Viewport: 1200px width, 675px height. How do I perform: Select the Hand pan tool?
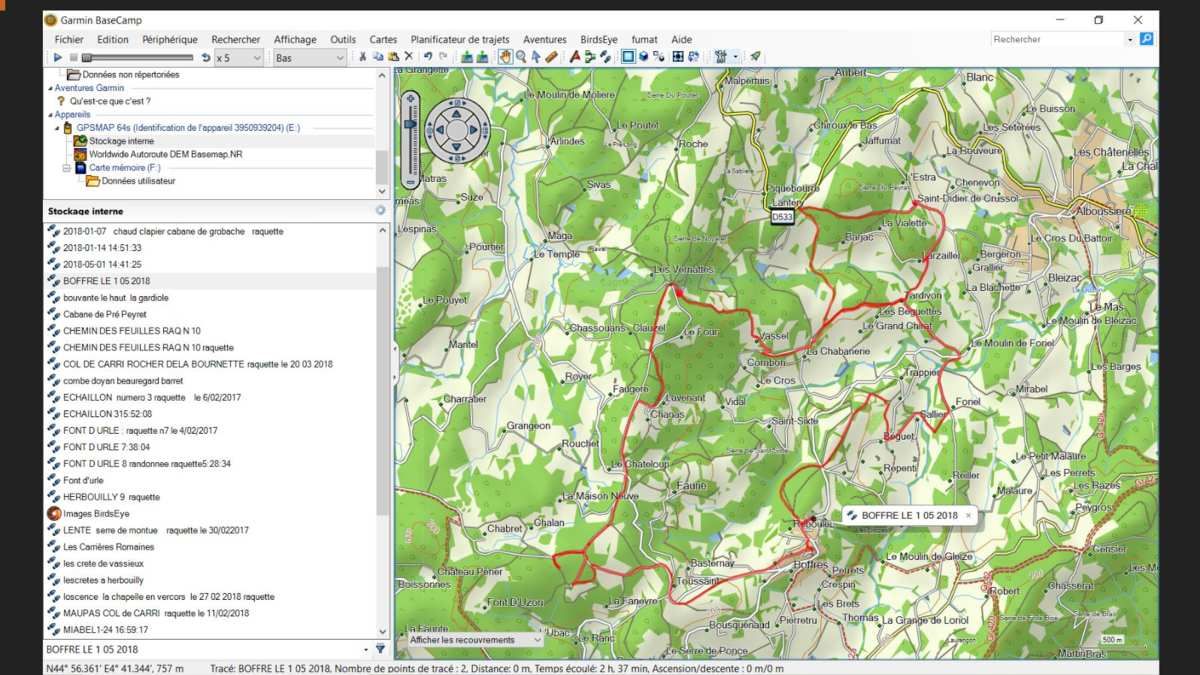click(x=506, y=57)
